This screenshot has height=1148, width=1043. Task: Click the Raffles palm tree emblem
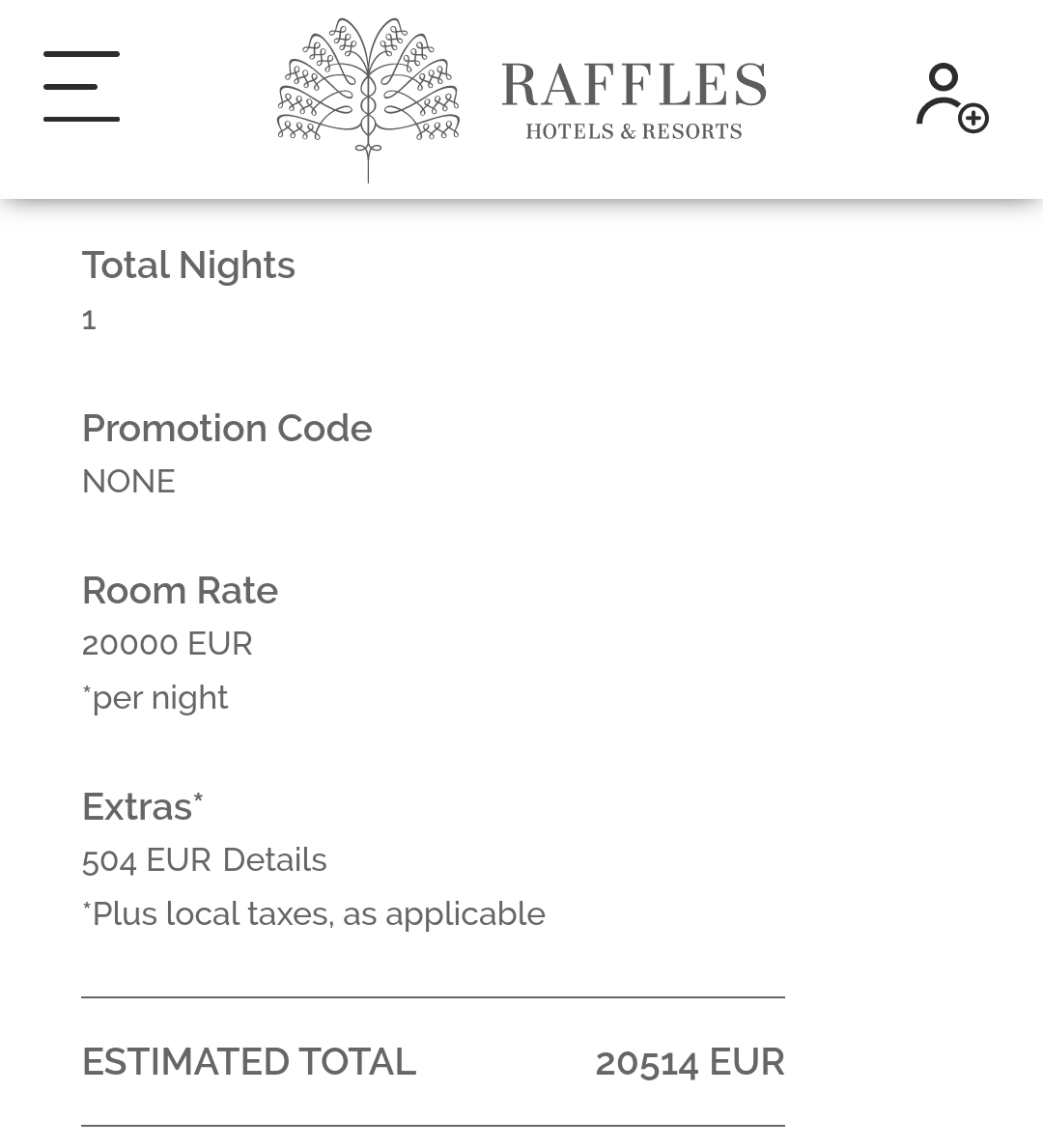(368, 98)
